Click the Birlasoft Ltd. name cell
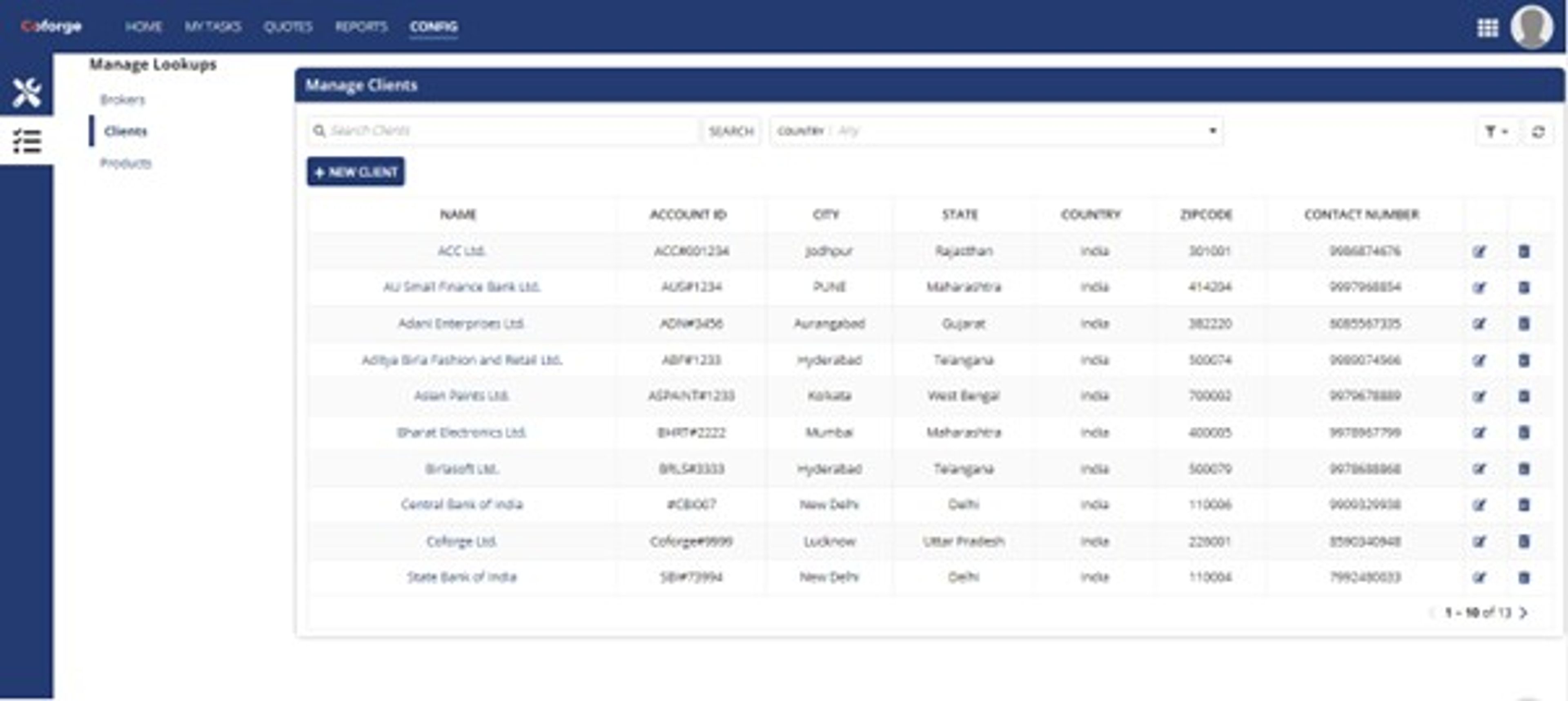 click(461, 468)
